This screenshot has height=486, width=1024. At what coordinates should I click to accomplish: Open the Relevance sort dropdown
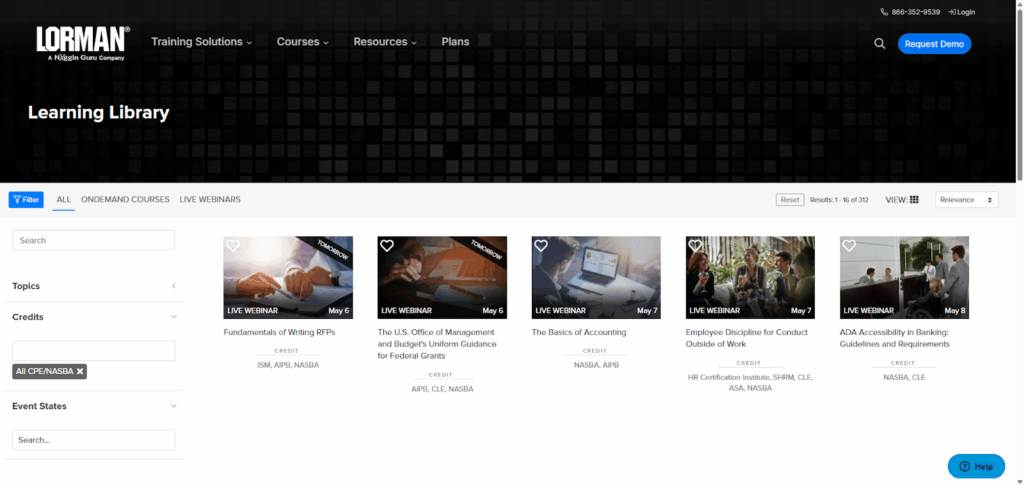(x=966, y=200)
